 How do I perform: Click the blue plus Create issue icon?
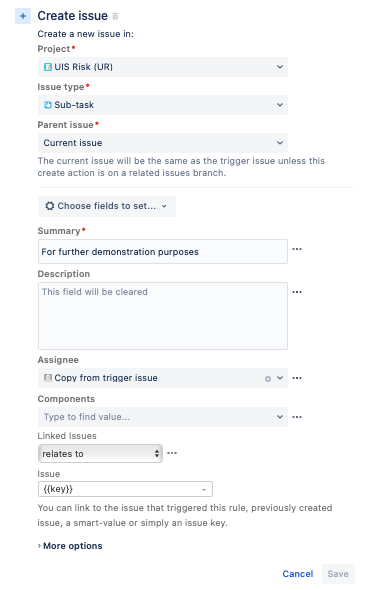click(23, 16)
